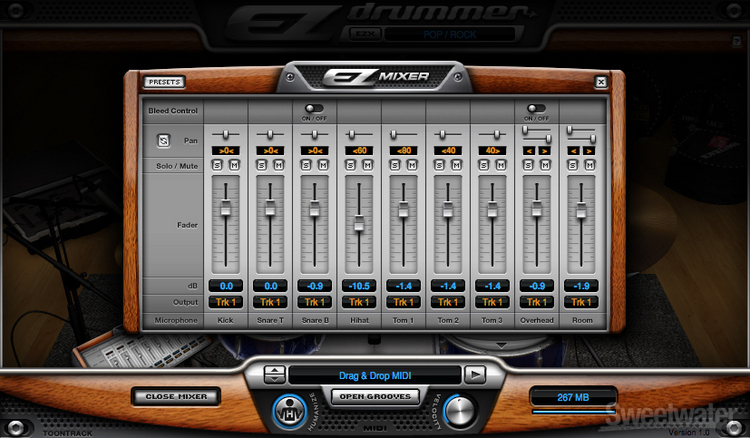
Task: Click the mini mixer thumbnail behind window
Action: click(143, 351)
